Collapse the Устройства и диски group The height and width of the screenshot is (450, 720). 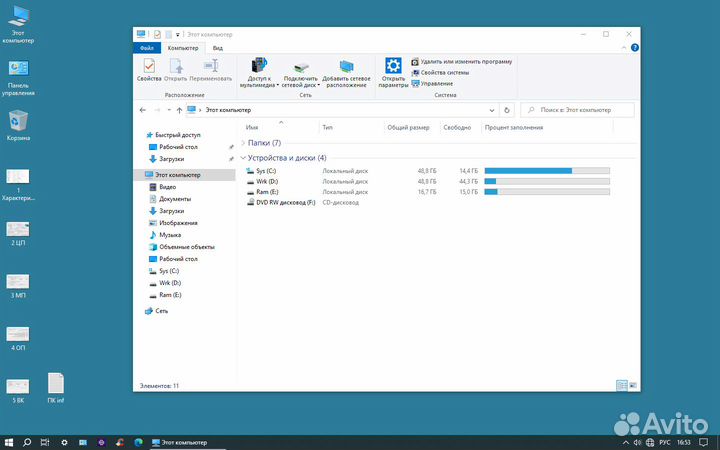[x=243, y=158]
